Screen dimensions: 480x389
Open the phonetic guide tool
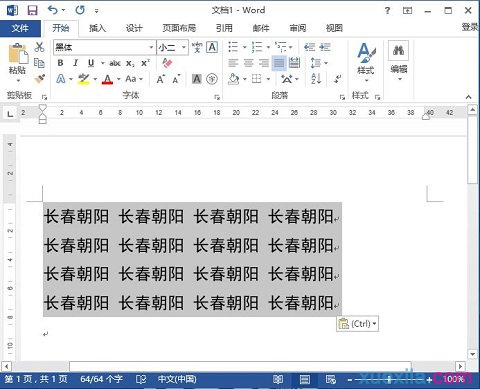[197, 47]
